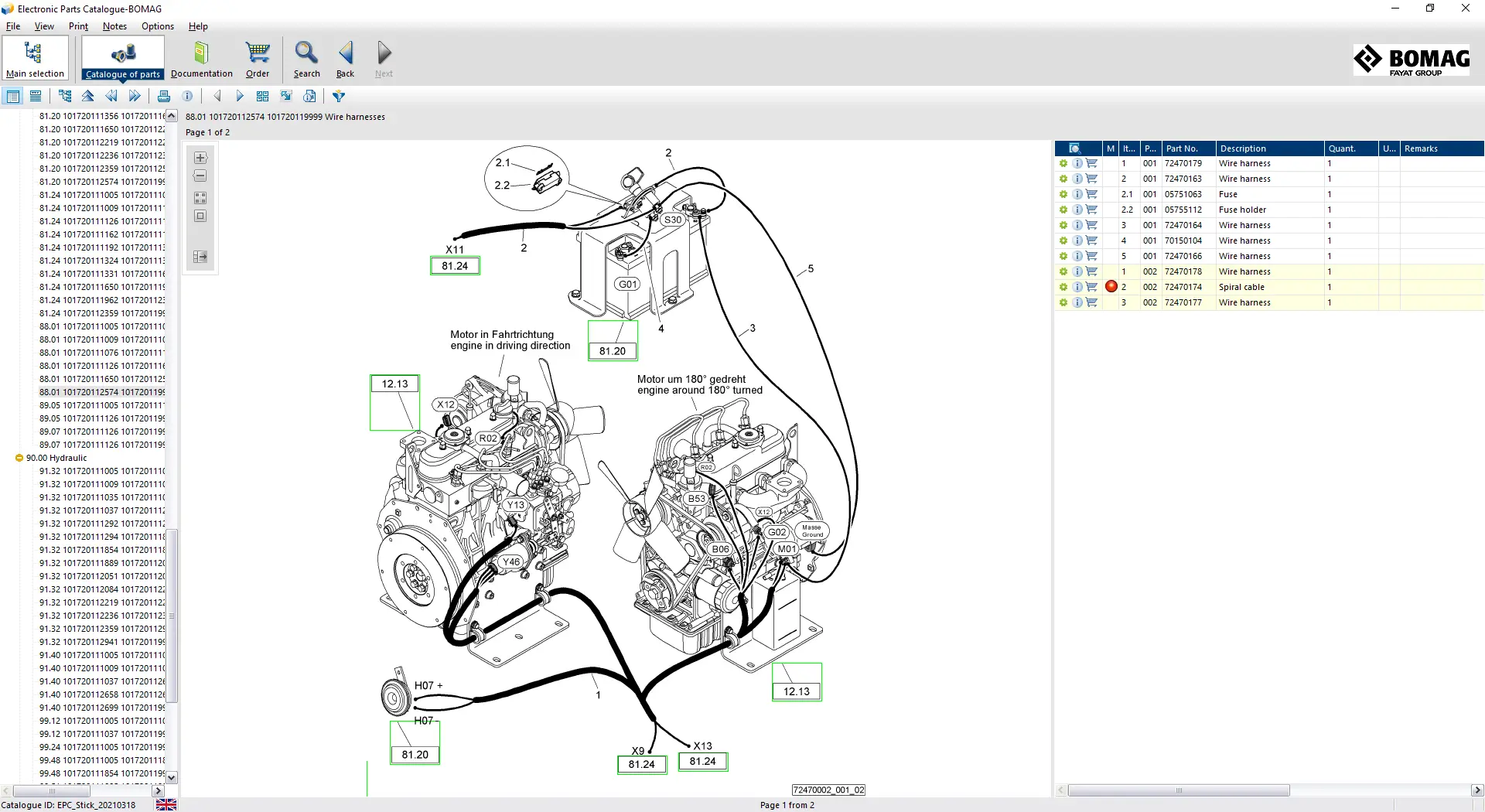Image resolution: width=1485 pixels, height=812 pixels.
Task: Click the double up-arrow level-up icon
Action: click(88, 96)
